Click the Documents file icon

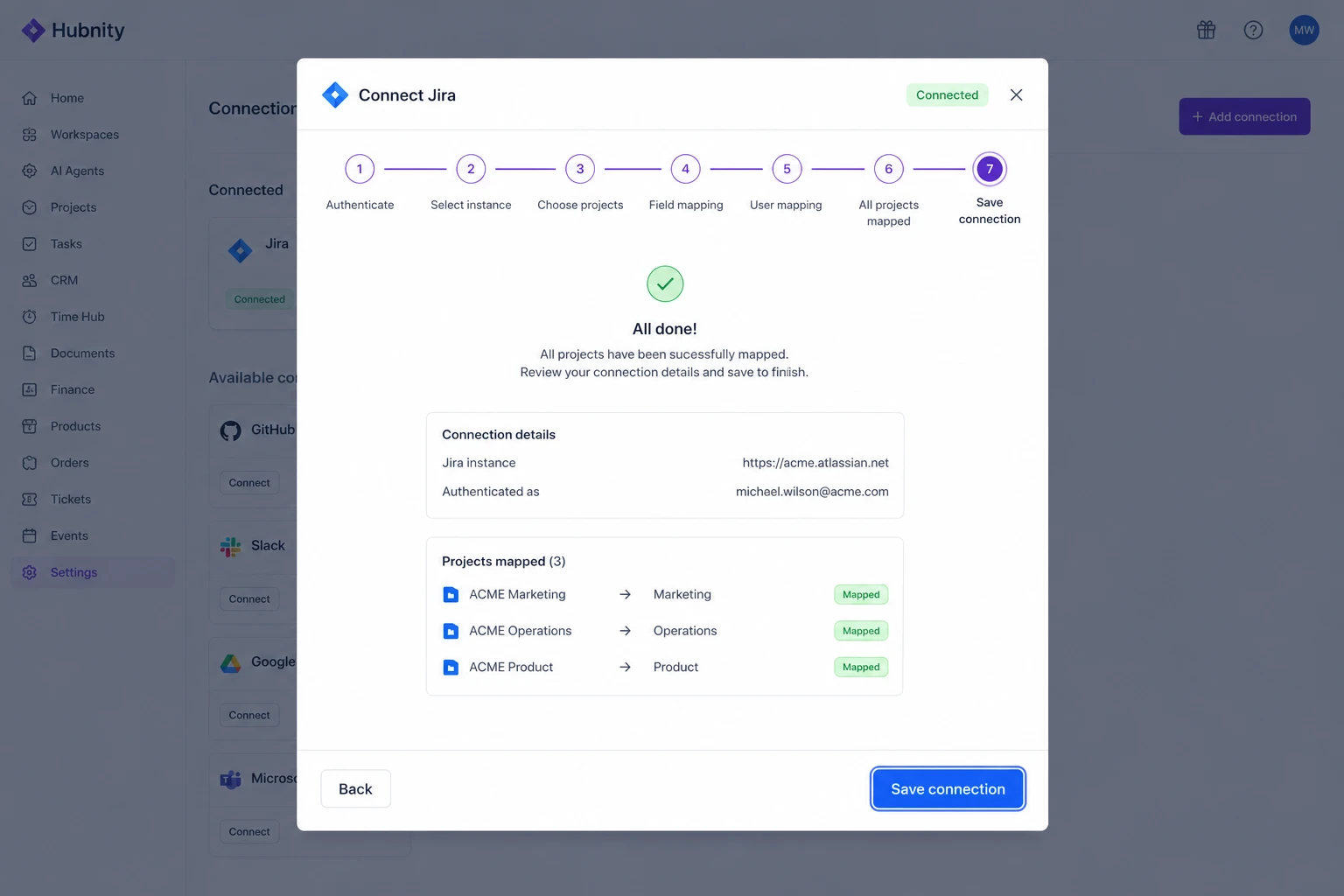[x=30, y=353]
